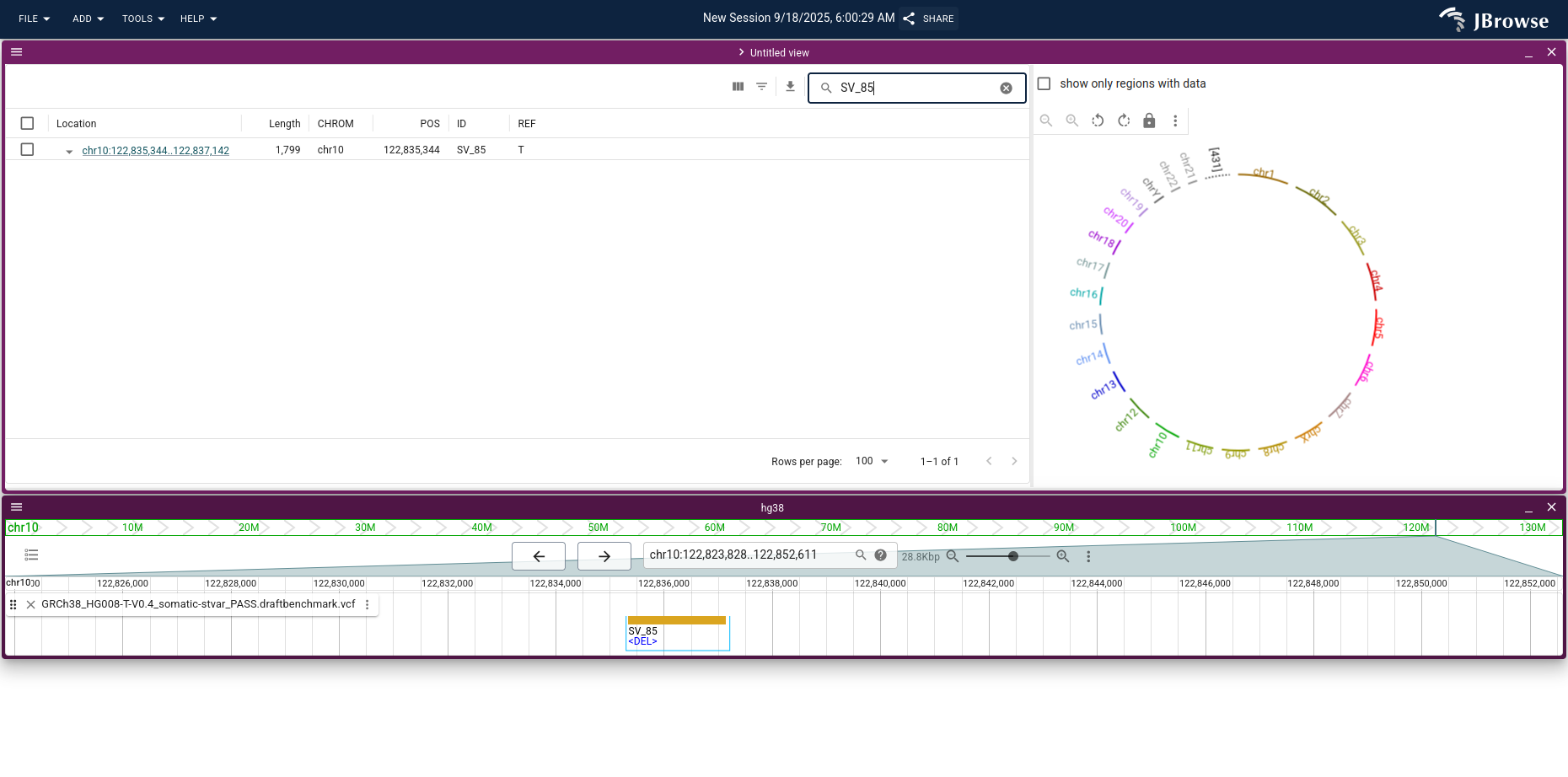
Task: Open the TOOLS menu
Action: 142,19
